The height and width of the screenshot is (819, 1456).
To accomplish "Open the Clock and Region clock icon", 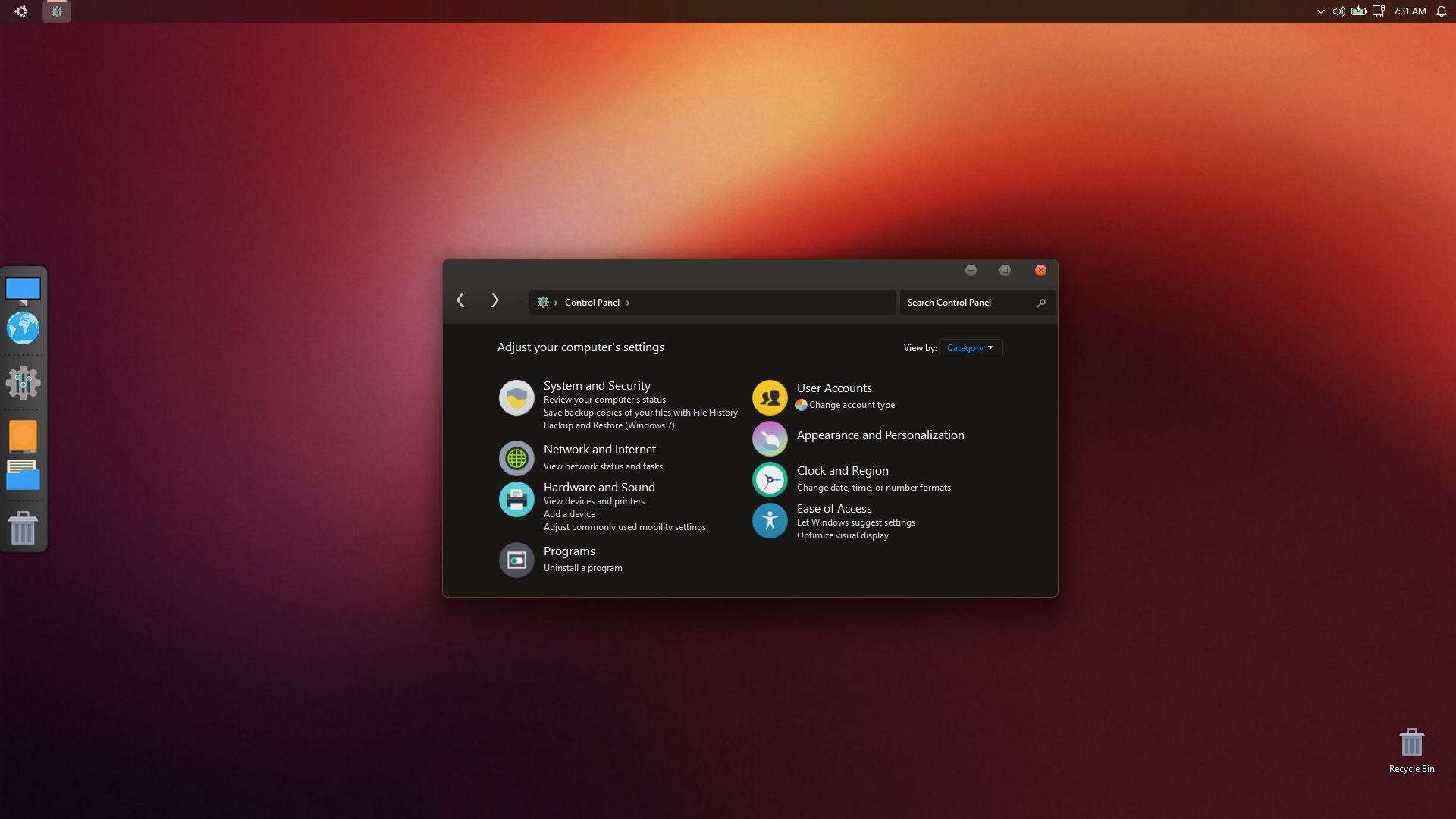I will [x=770, y=479].
